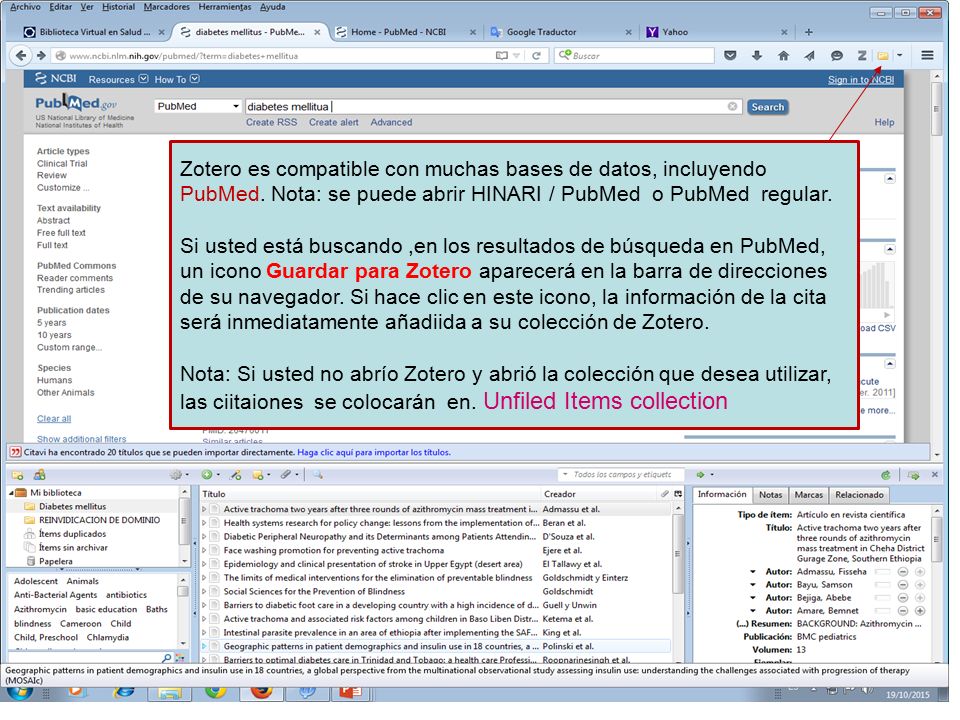Click the tag selector color menu icon
The width and height of the screenshot is (960, 720).
click(179, 658)
